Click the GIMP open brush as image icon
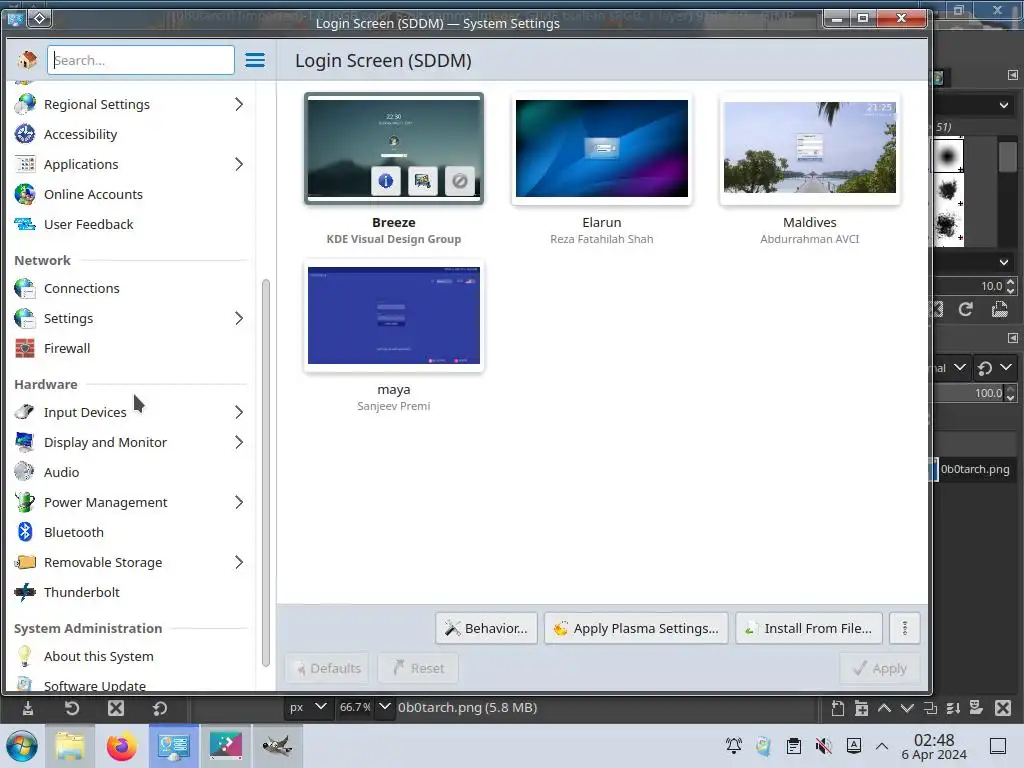 point(1000,310)
